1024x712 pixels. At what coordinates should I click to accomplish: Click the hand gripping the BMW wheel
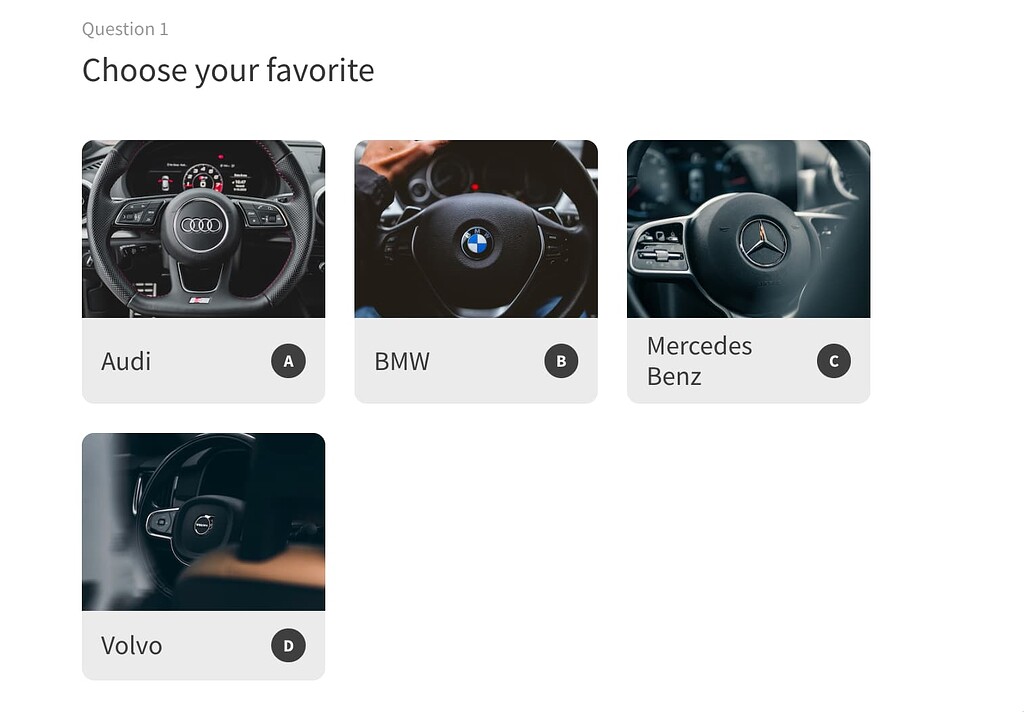(398, 159)
